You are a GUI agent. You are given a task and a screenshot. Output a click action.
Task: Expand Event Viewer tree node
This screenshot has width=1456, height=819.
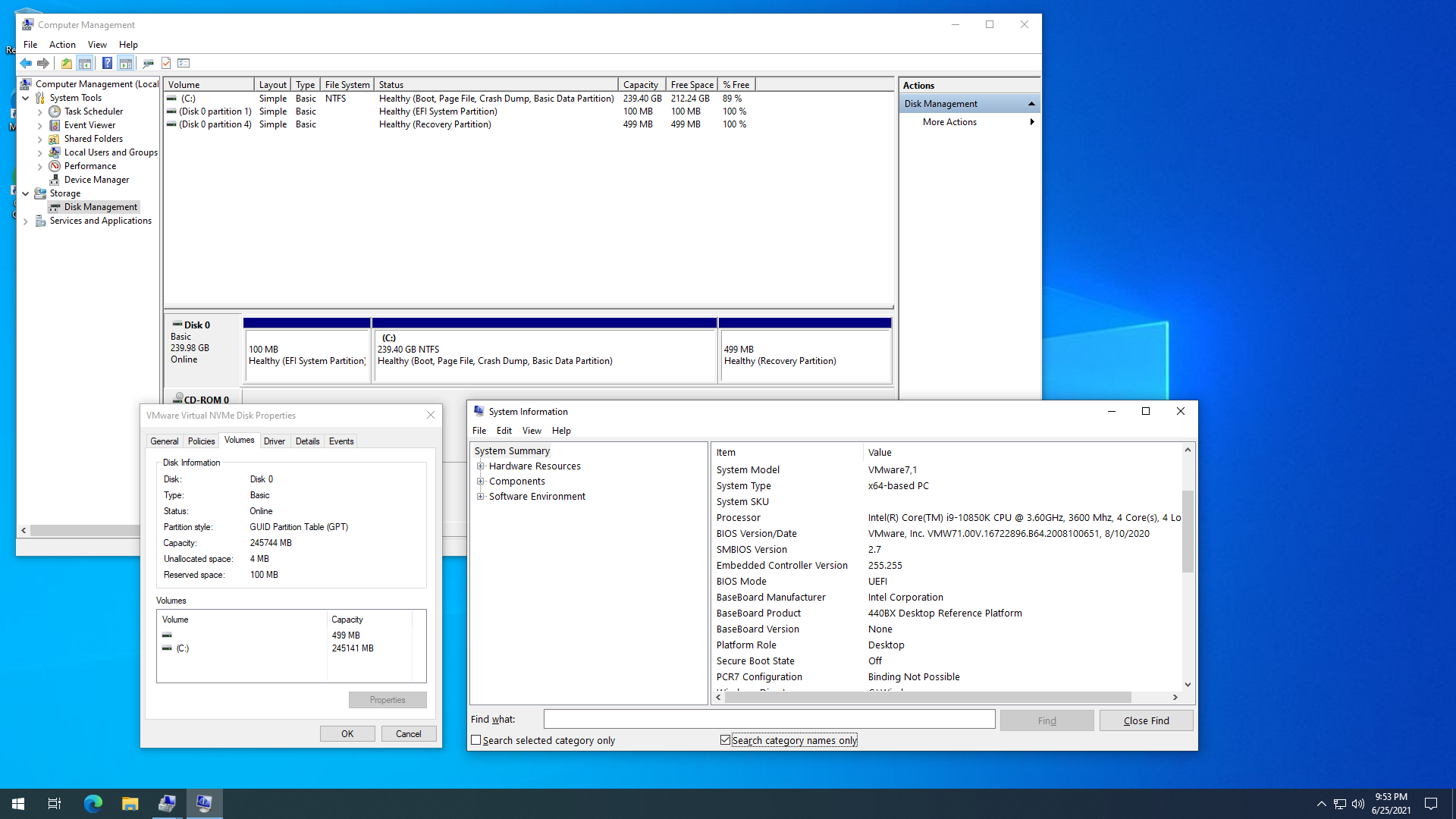tap(40, 125)
